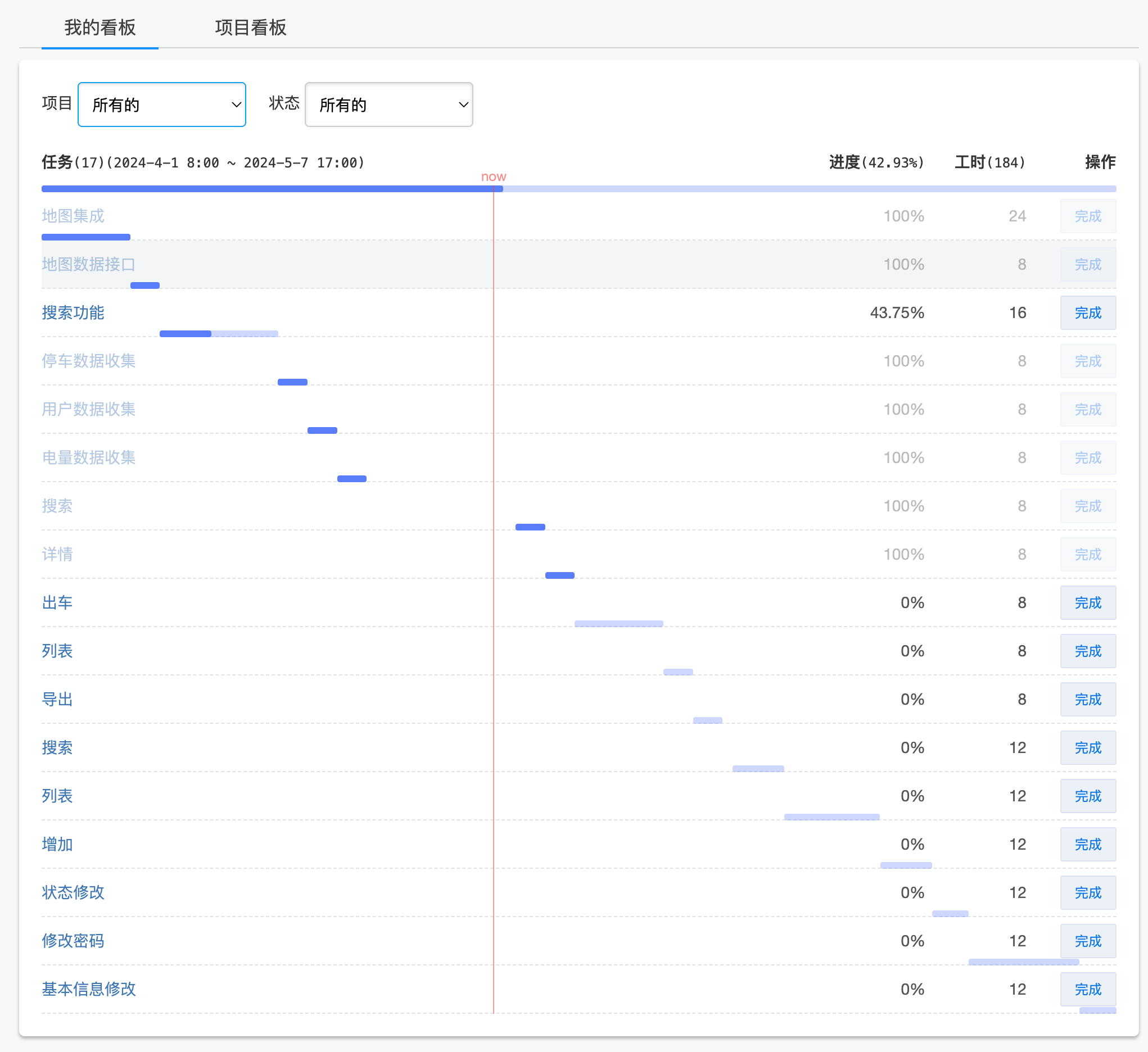Open the 增加 task link

click(x=57, y=844)
